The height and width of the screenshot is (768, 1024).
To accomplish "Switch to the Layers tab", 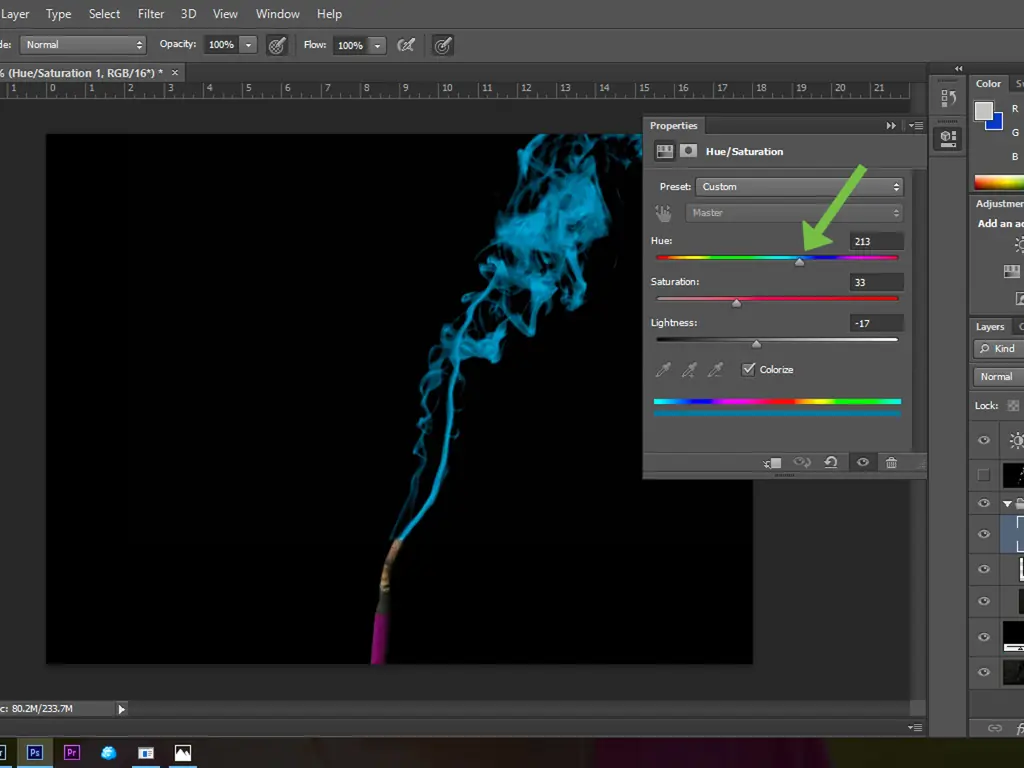I will (x=990, y=327).
